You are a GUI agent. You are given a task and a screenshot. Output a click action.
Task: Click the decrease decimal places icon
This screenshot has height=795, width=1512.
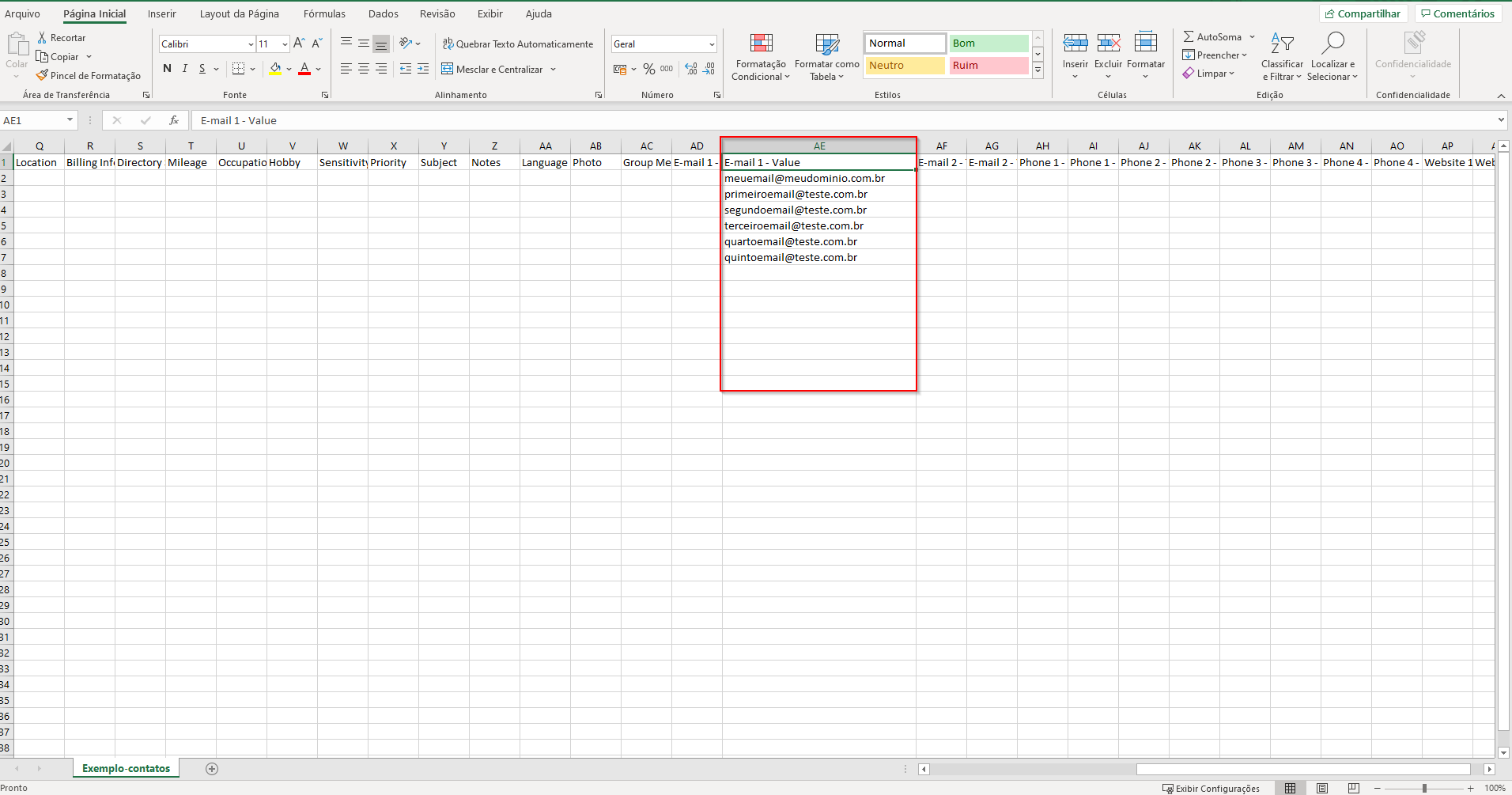click(x=709, y=69)
